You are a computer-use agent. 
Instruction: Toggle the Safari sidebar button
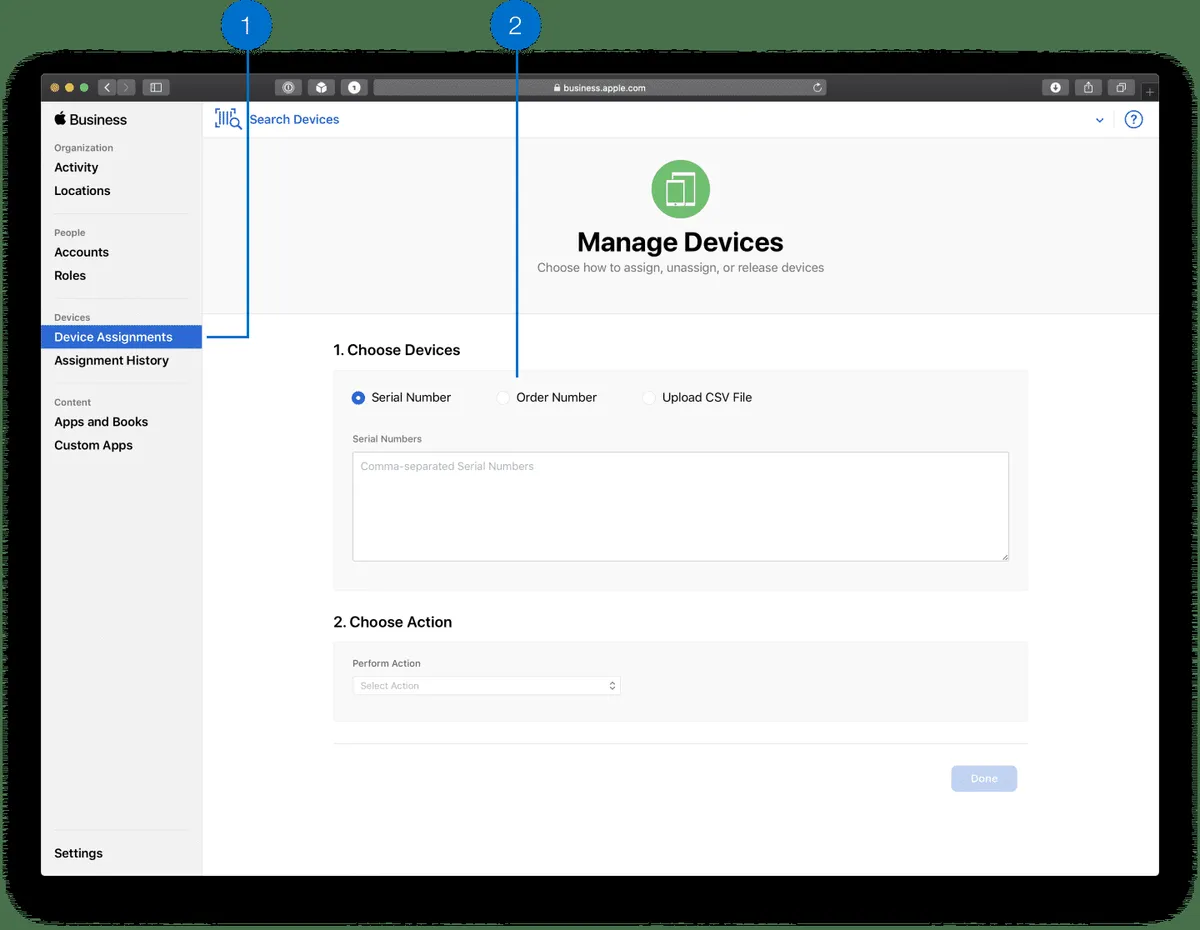click(156, 88)
